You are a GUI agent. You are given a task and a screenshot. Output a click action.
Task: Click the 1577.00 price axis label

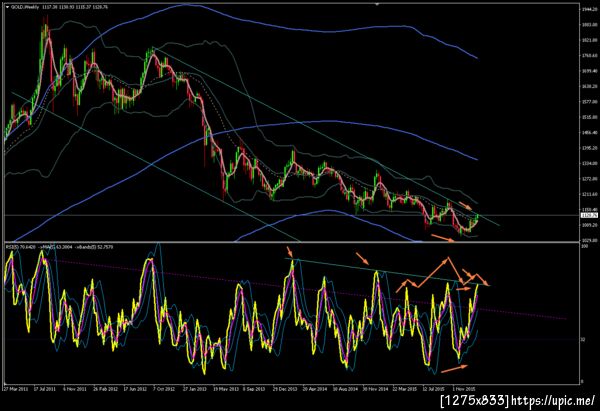(589, 102)
